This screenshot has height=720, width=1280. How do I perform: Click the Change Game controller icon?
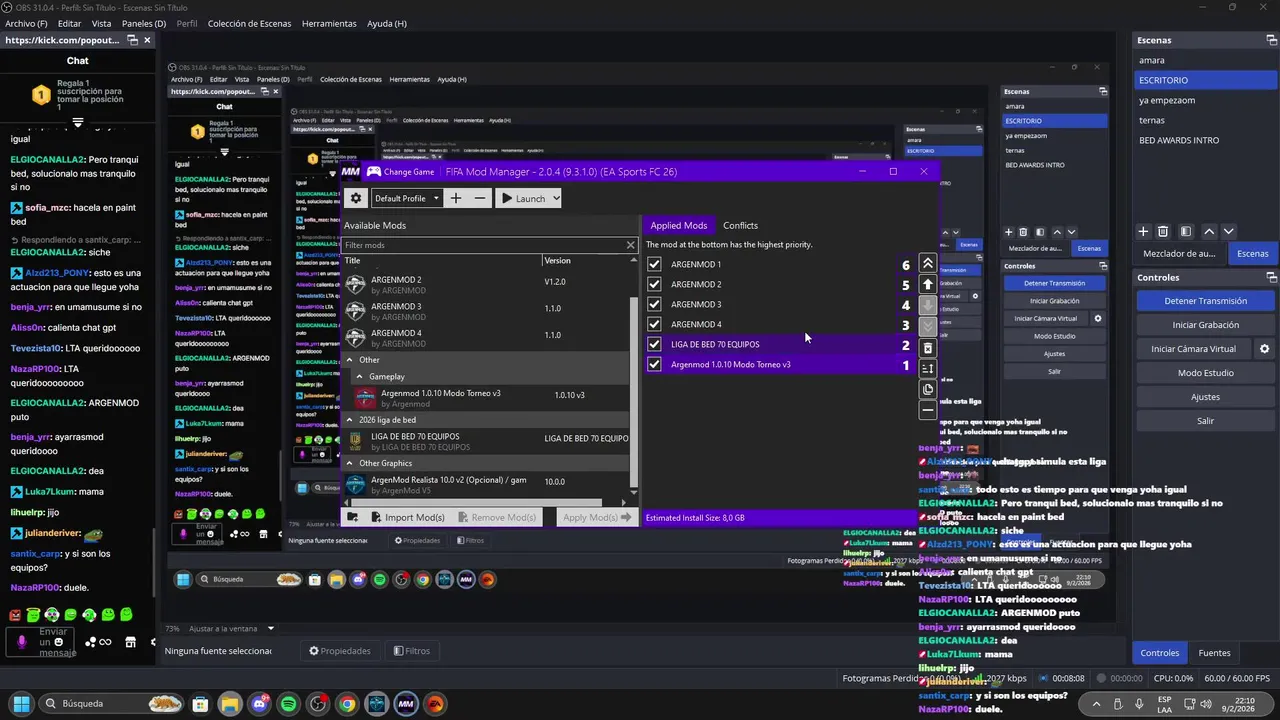(x=374, y=172)
